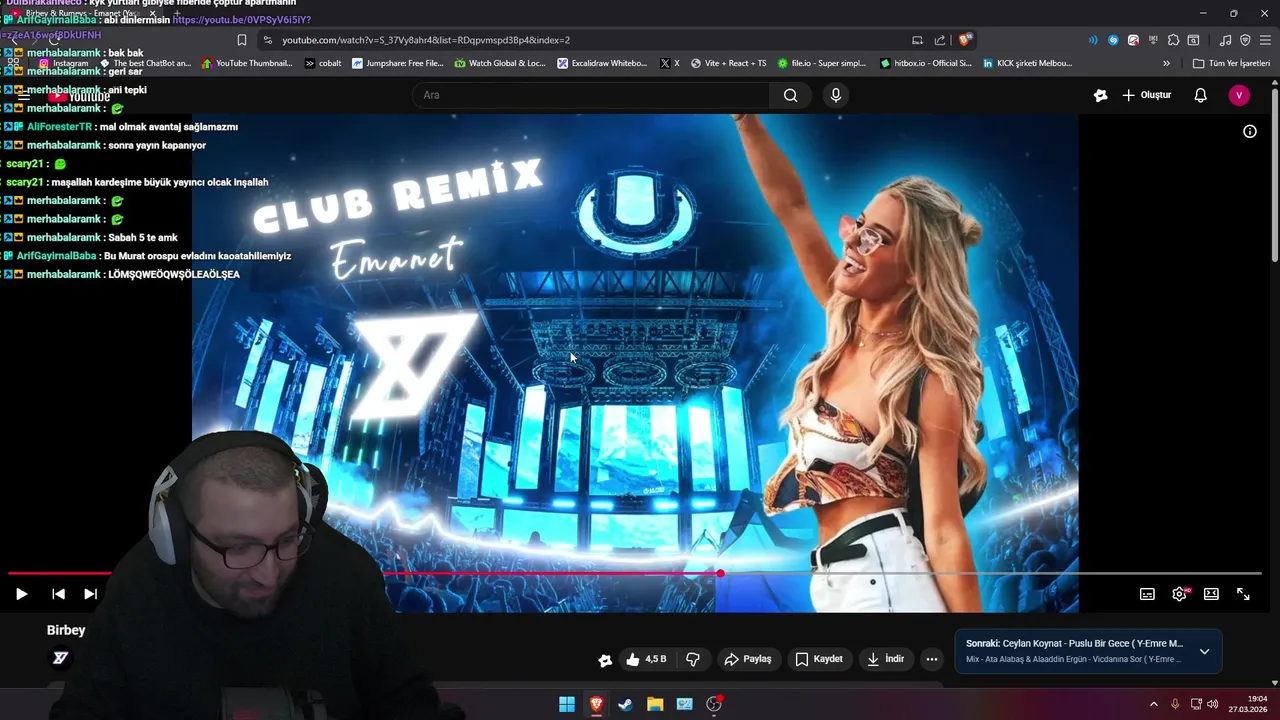Show more bookmarks double chevron
This screenshot has height=720, width=1280.
pos(1166,63)
